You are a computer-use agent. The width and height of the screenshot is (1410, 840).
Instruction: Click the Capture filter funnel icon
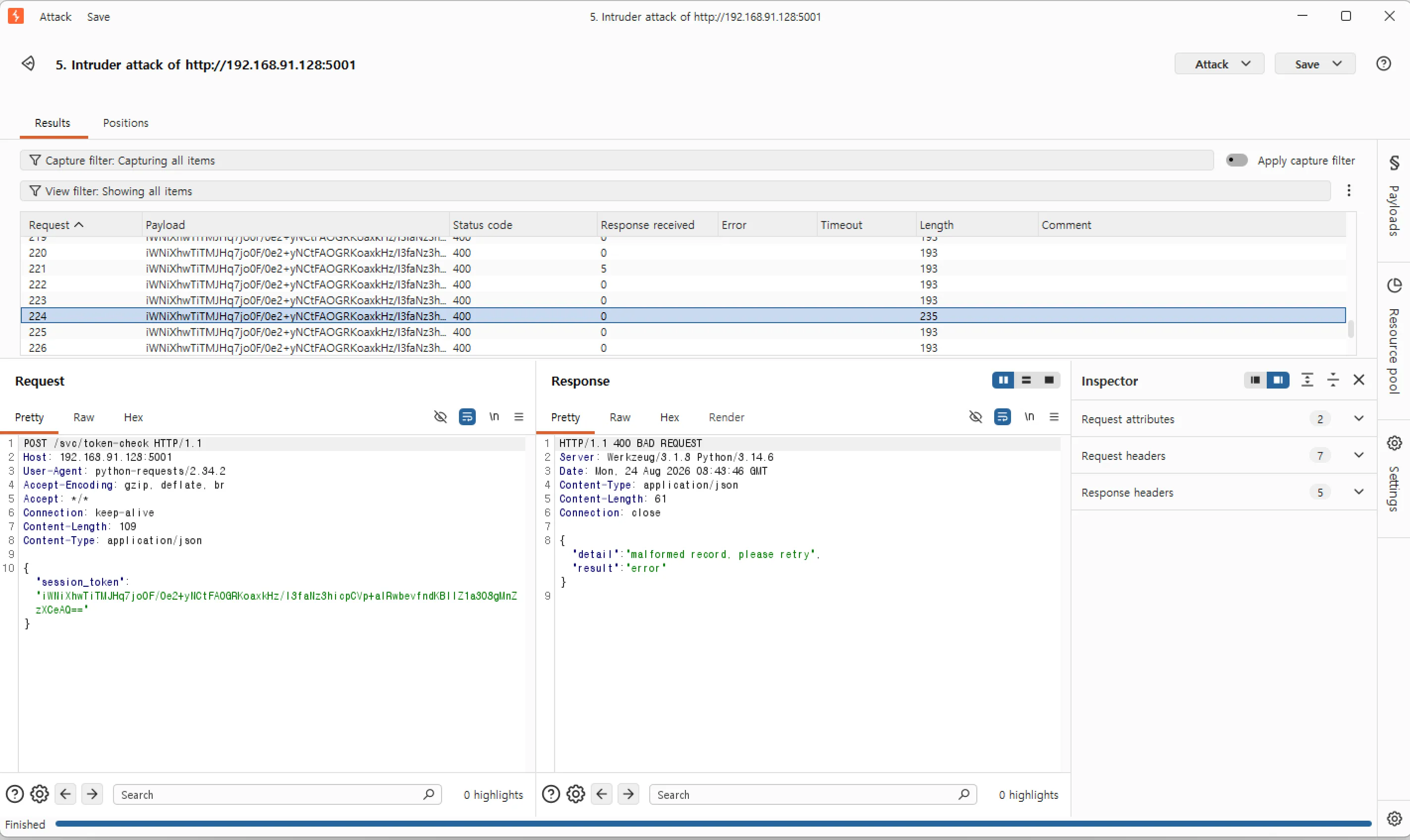35,160
